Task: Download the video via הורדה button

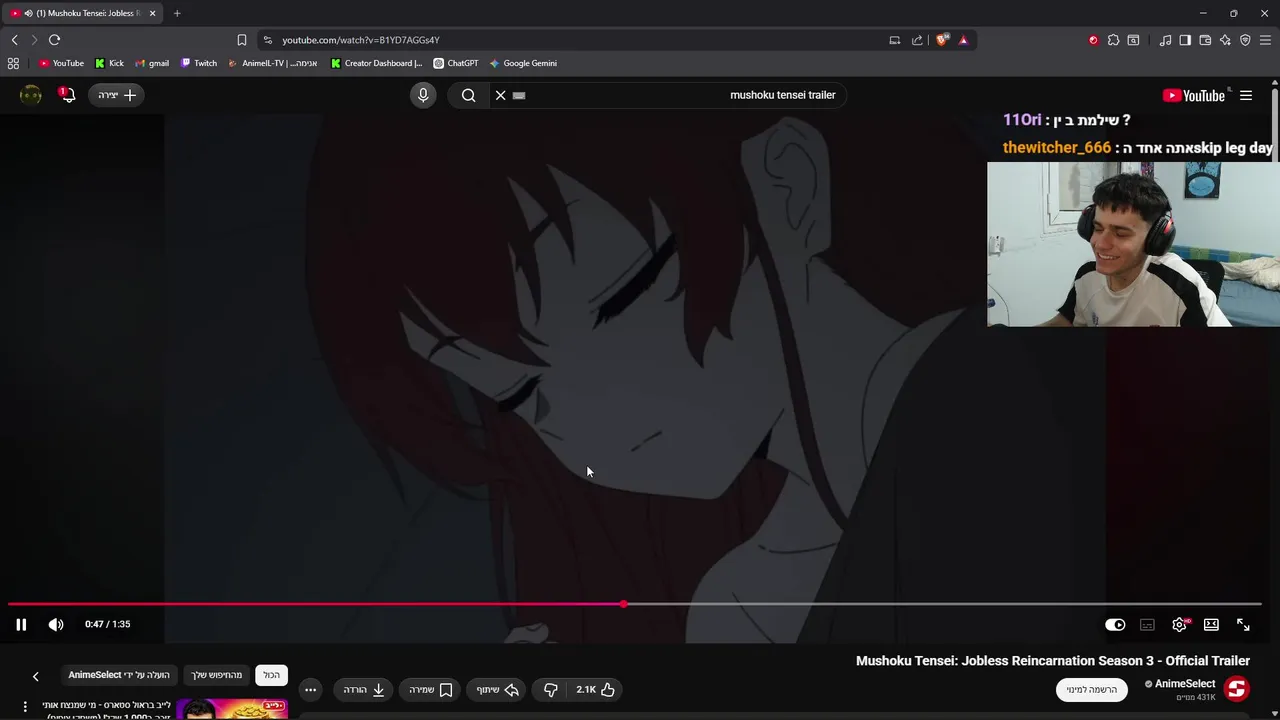Action: [364, 689]
